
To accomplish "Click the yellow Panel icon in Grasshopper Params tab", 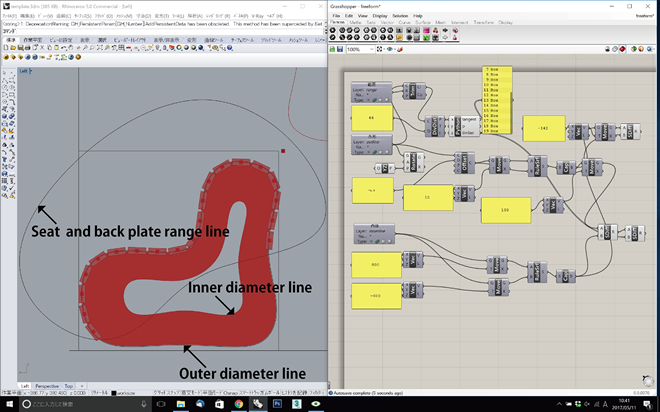I will pos(399,37).
